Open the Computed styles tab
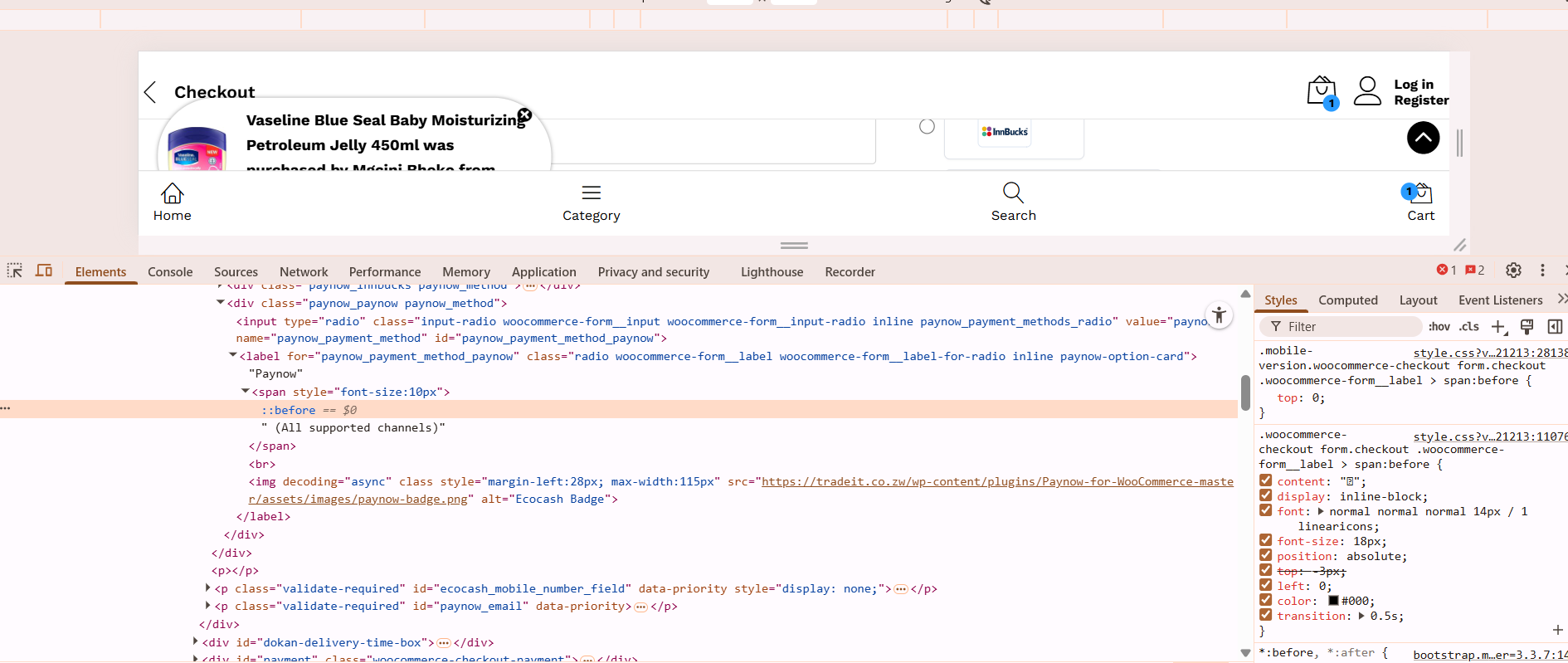The height and width of the screenshot is (663, 1568). tap(1347, 300)
